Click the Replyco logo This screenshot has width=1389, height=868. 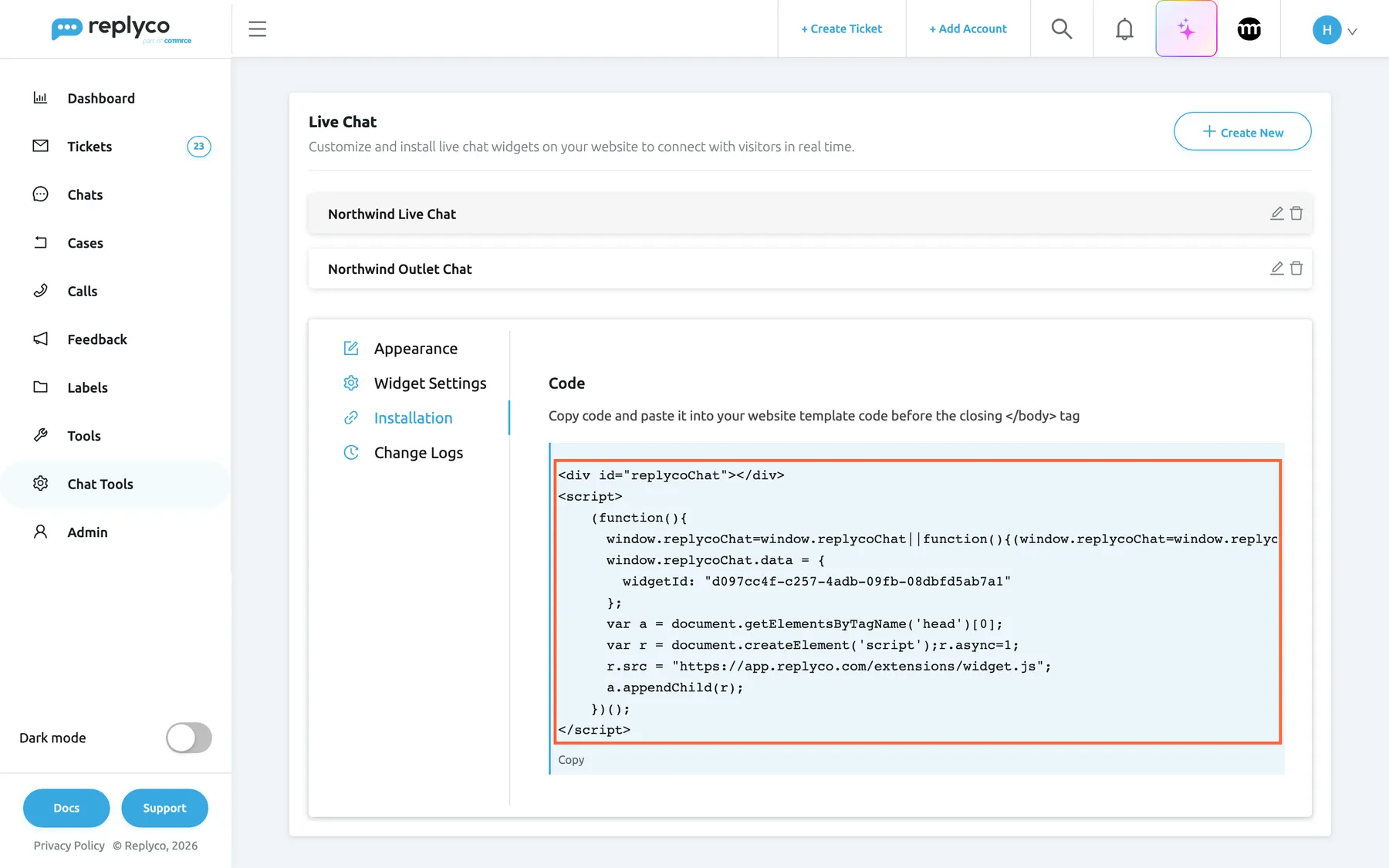coord(121,29)
